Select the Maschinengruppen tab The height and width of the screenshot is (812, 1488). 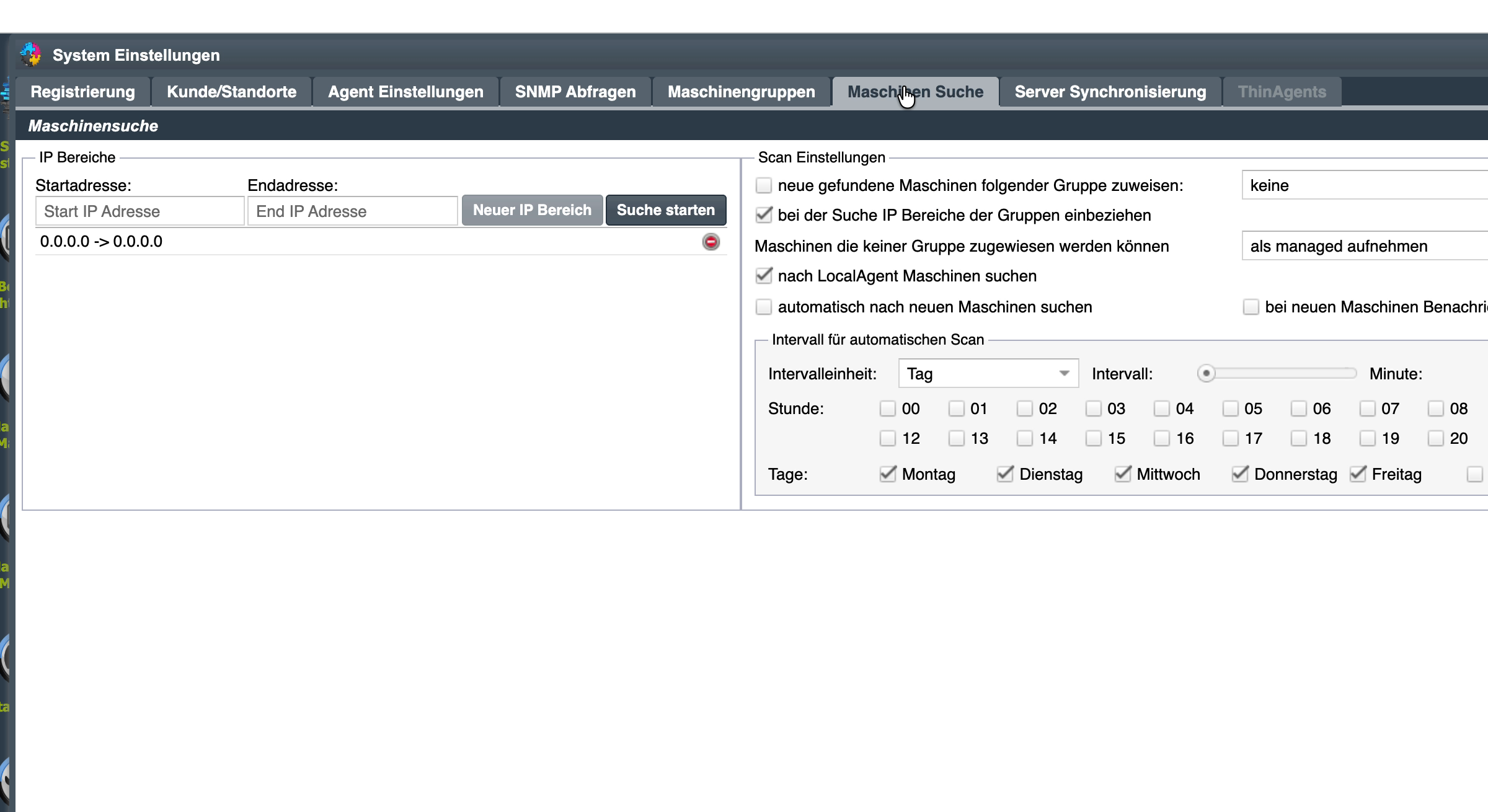(741, 92)
